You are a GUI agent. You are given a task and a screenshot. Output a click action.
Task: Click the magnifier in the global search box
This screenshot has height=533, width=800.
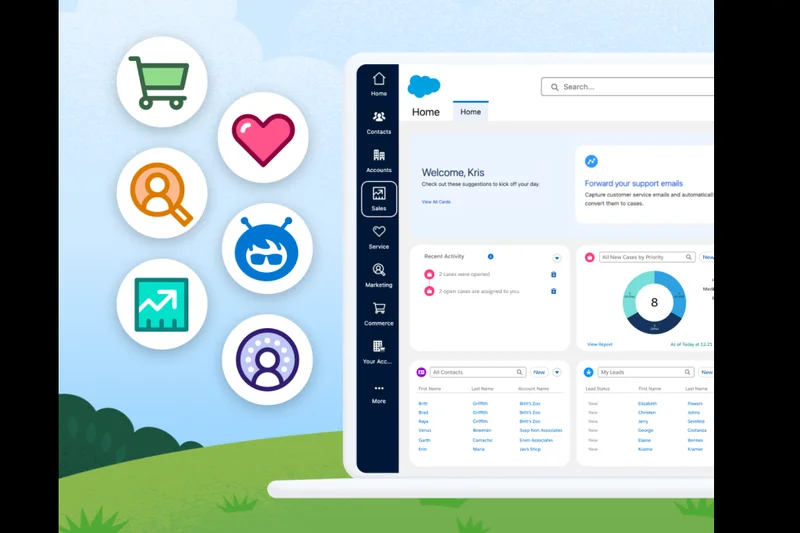[x=555, y=87]
